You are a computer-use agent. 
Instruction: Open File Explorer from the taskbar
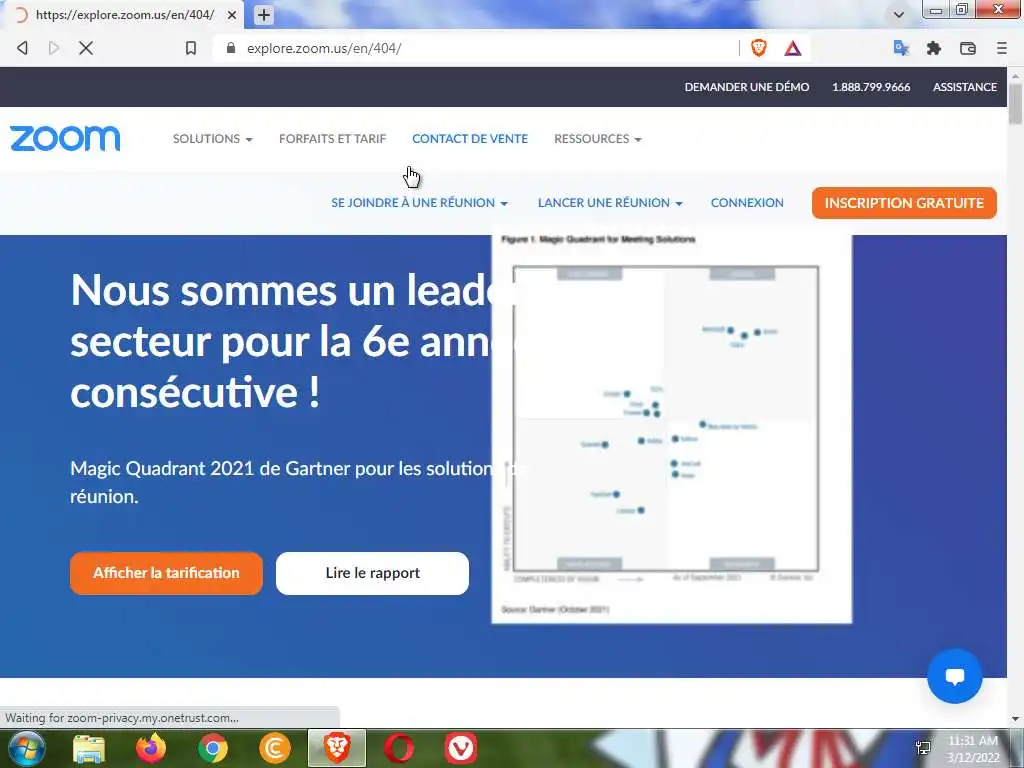(89, 748)
